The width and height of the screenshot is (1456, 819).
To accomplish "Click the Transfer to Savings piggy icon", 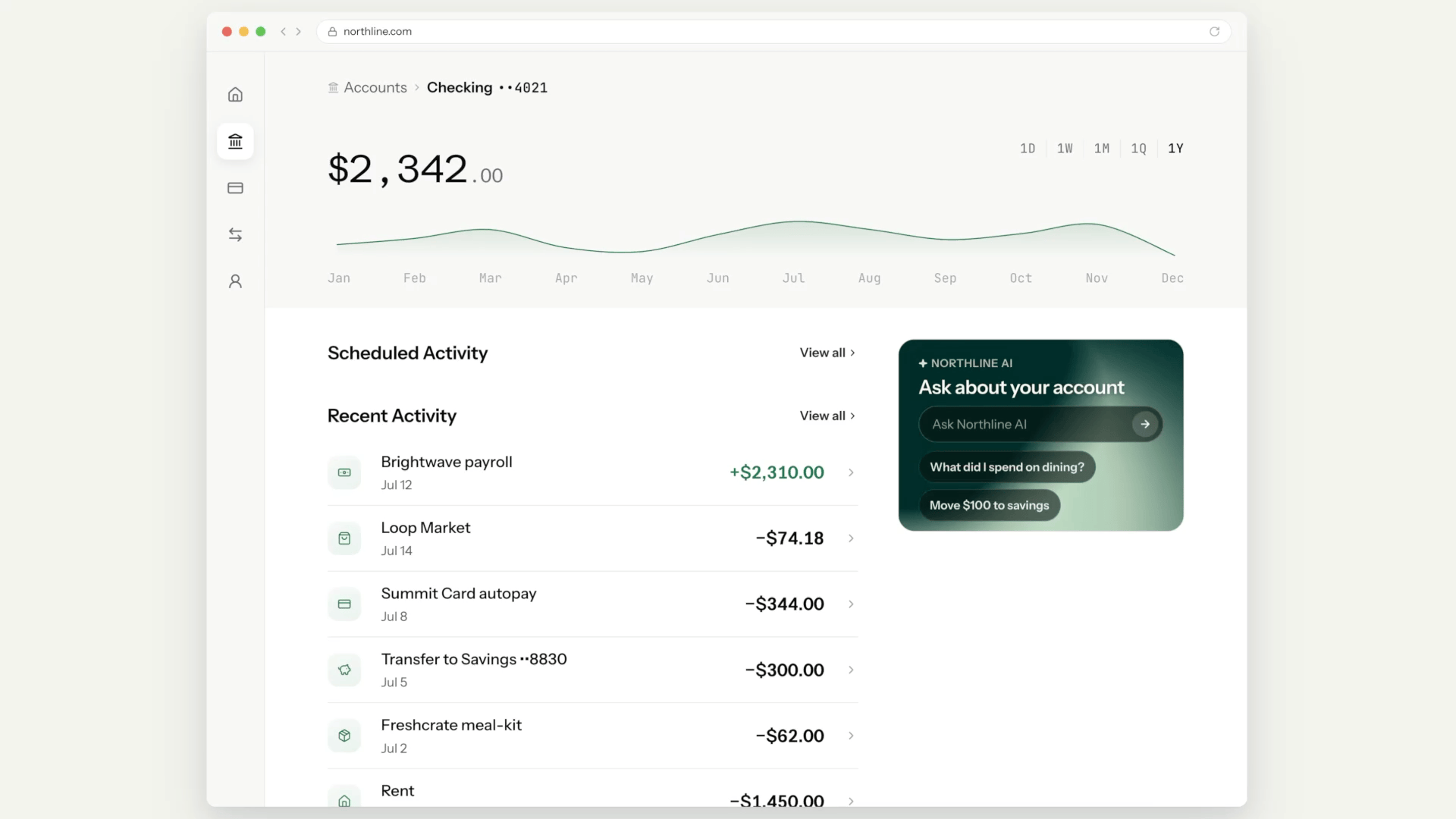I will coord(344,670).
